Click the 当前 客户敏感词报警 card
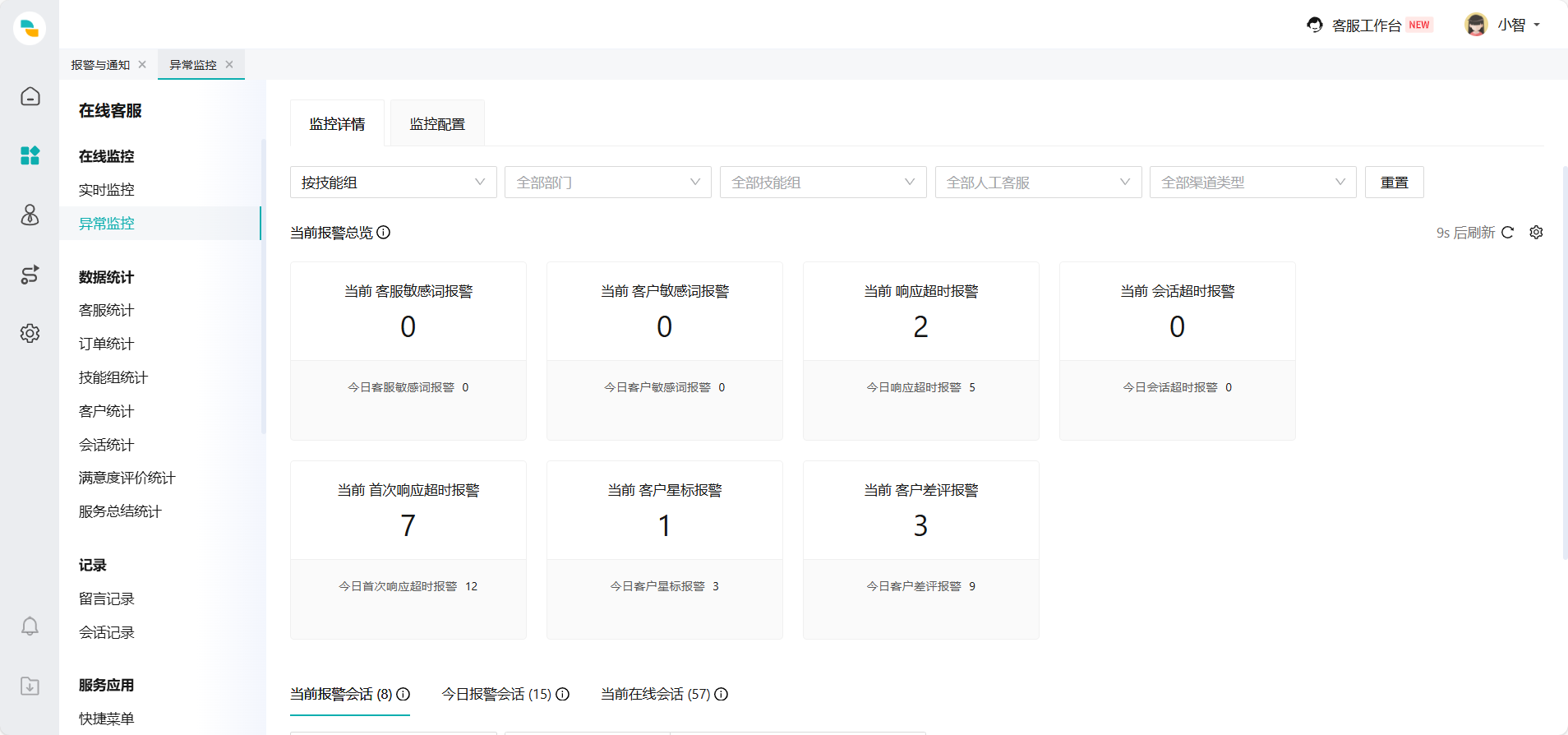Viewport: 1568px width, 735px height. click(x=665, y=351)
